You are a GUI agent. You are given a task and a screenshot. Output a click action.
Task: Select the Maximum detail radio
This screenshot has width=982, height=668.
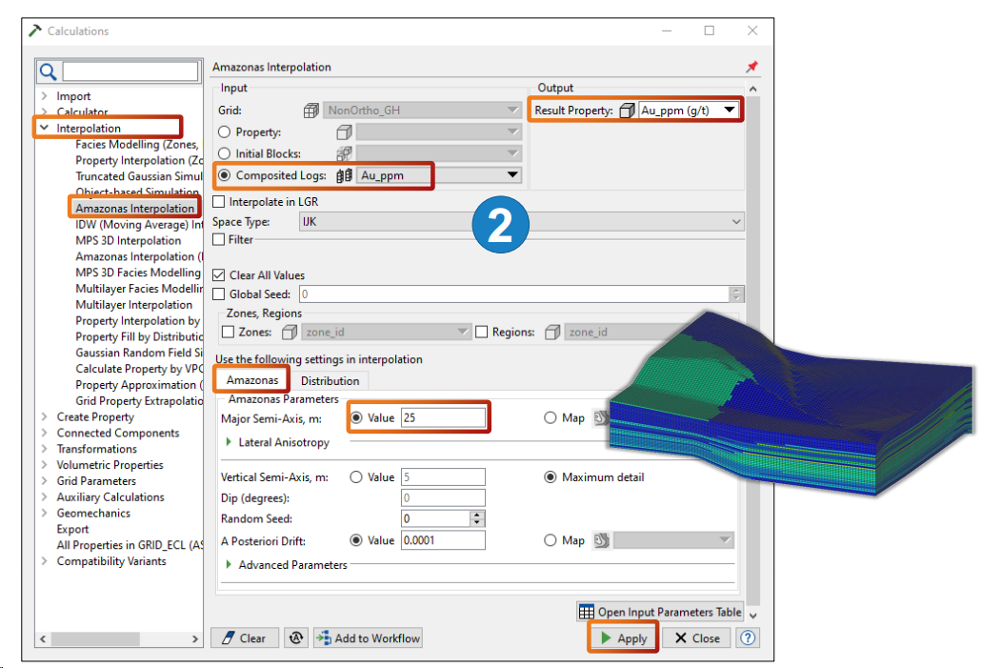click(x=550, y=477)
